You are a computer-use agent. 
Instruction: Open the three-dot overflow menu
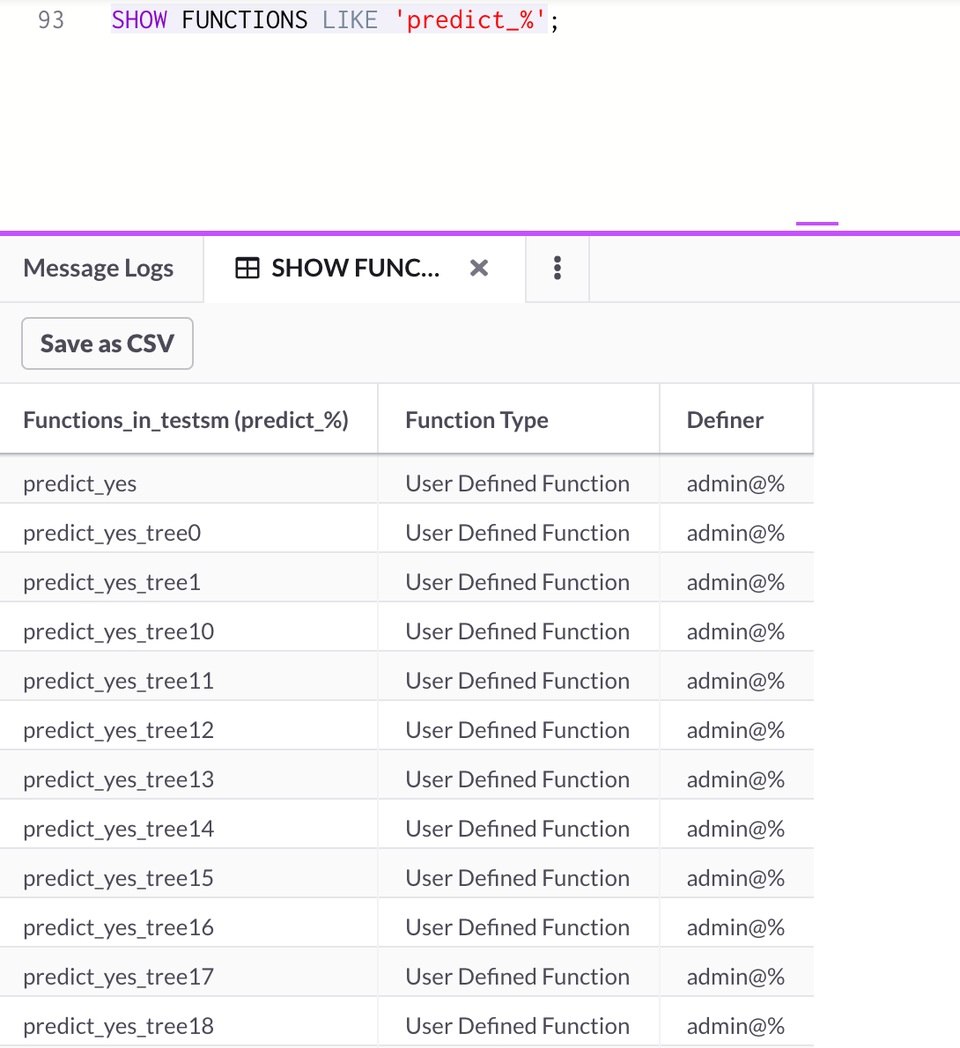(557, 267)
